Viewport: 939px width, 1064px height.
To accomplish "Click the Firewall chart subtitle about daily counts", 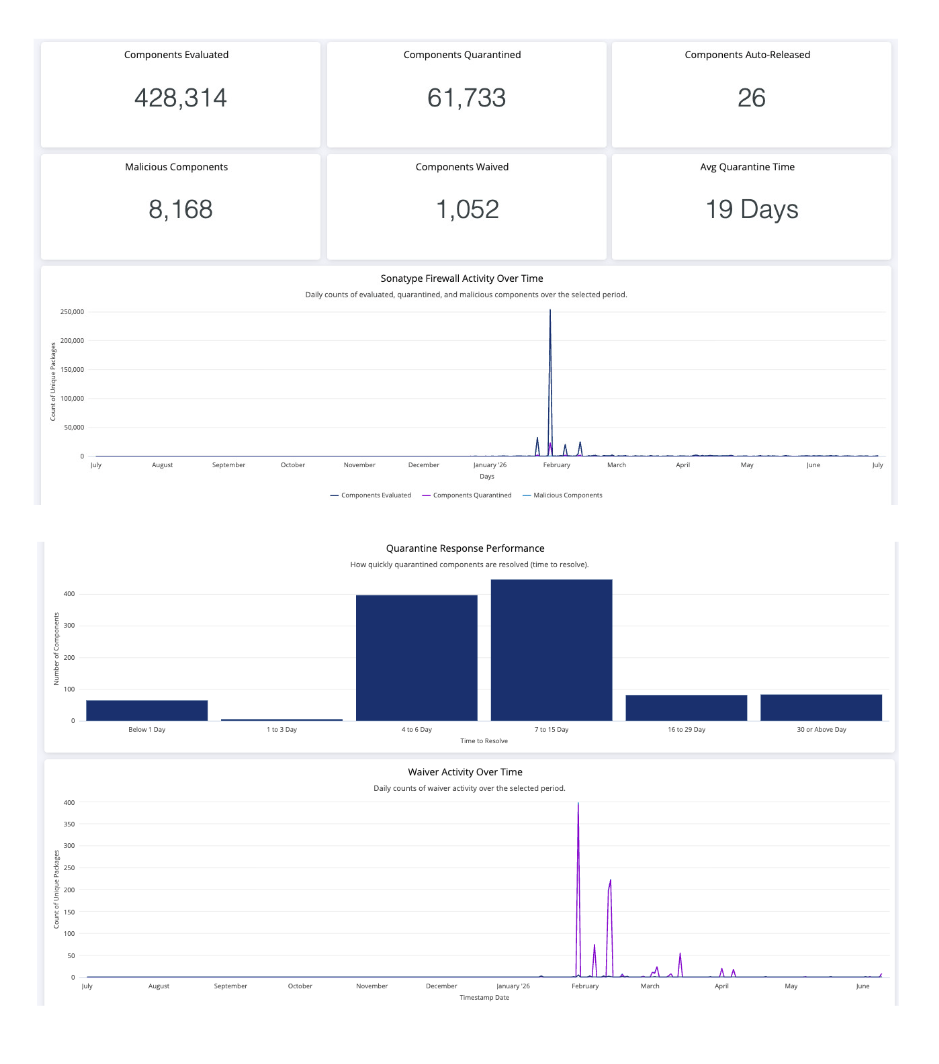I will [x=465, y=294].
